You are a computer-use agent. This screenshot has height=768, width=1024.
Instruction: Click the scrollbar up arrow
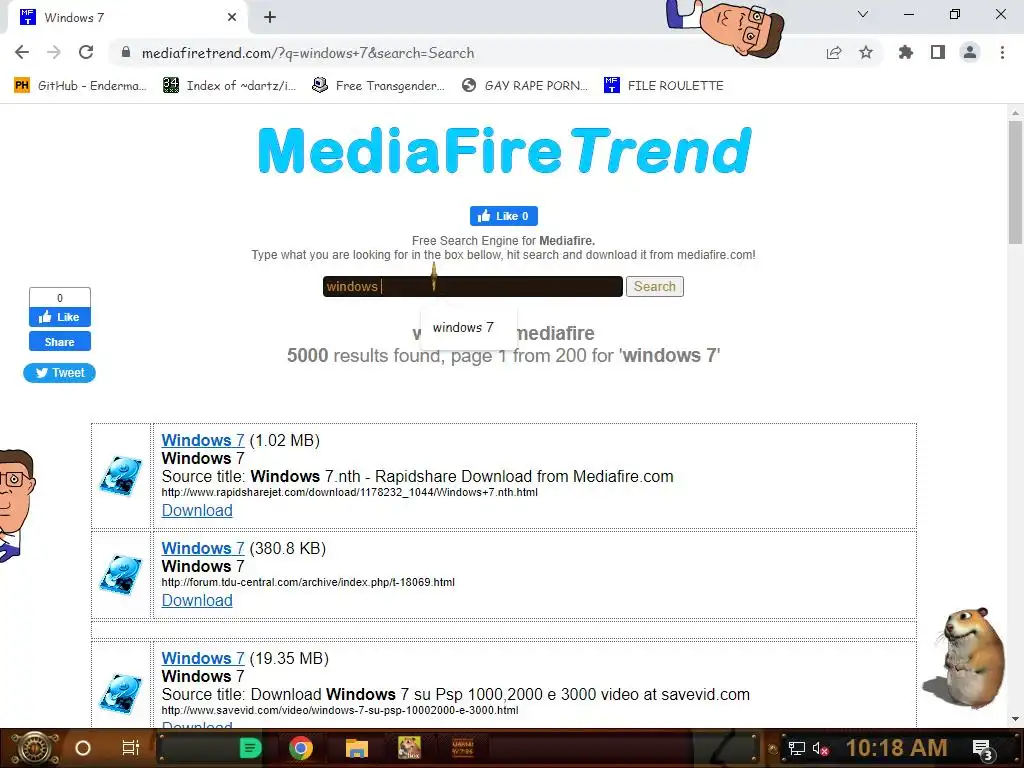[1015, 113]
